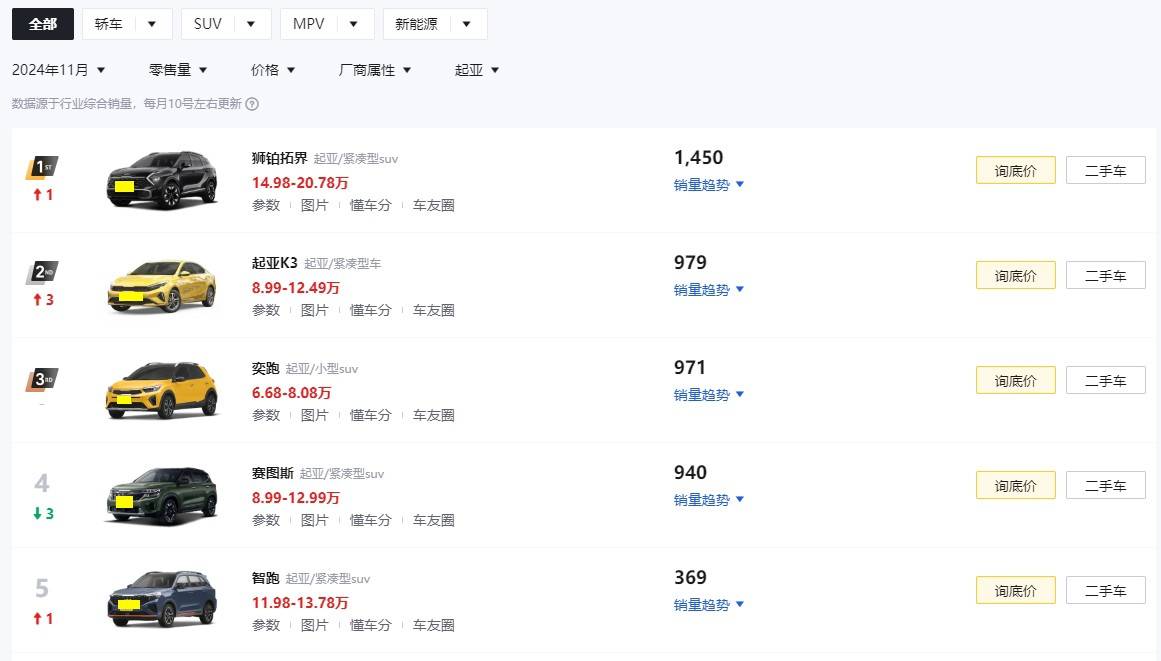Click 二手车 button for 奕跑

1105,380
